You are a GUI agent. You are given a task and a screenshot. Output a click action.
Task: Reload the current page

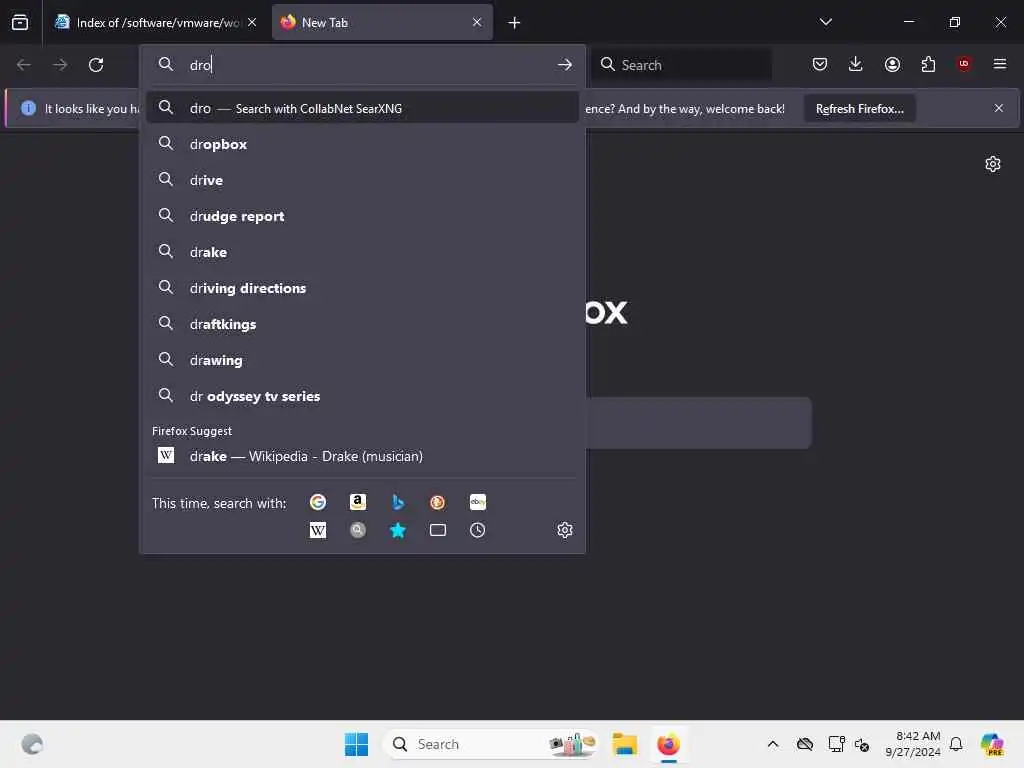(96, 65)
